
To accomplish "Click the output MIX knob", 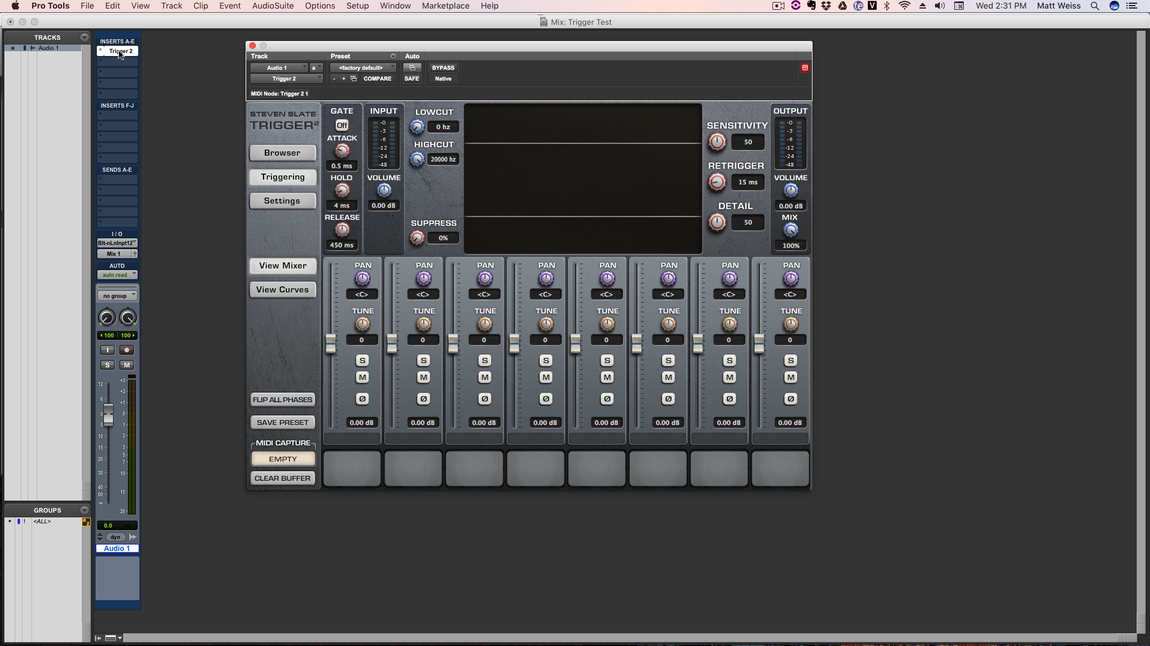I will coord(791,230).
